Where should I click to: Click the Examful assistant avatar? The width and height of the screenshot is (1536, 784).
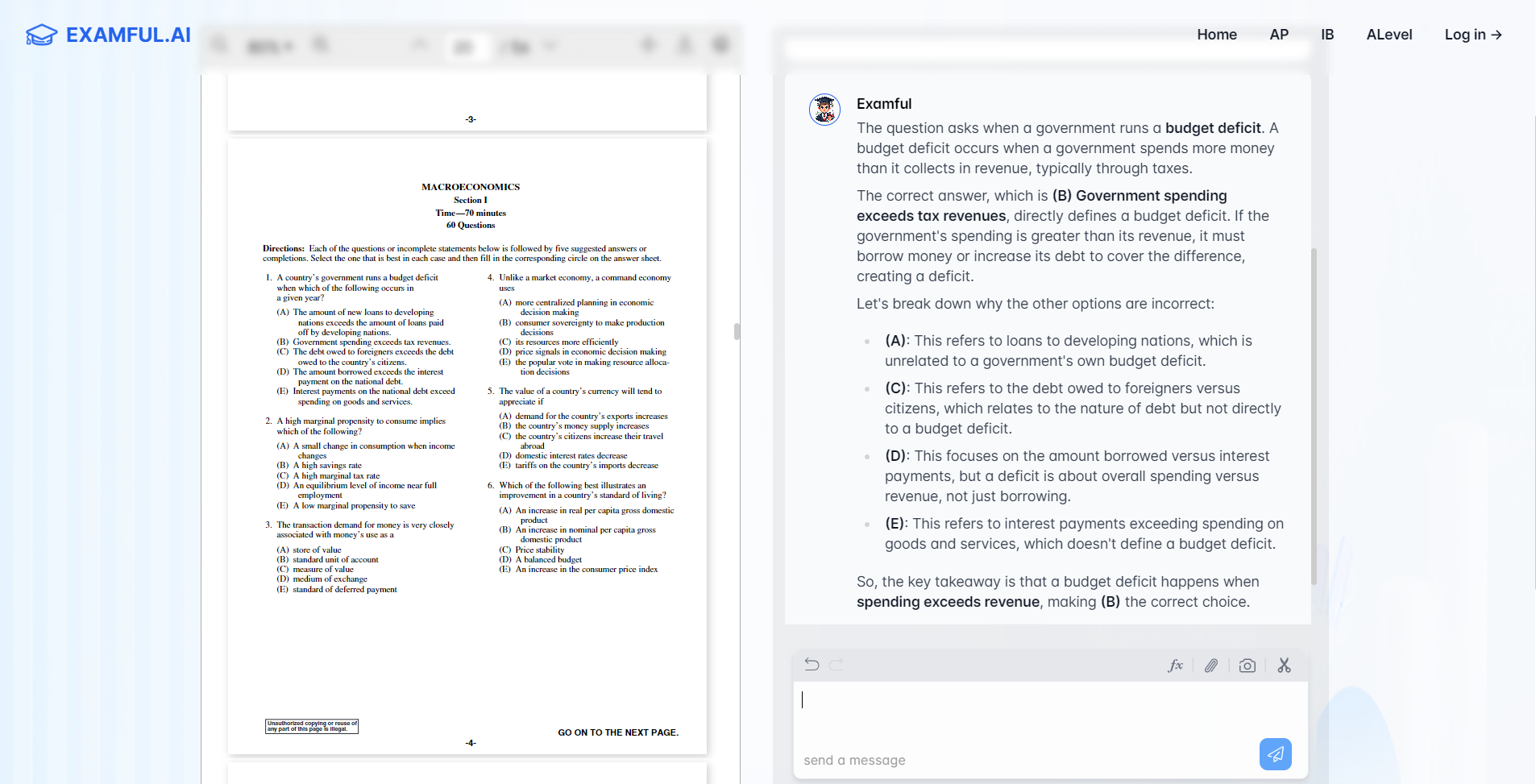click(824, 110)
